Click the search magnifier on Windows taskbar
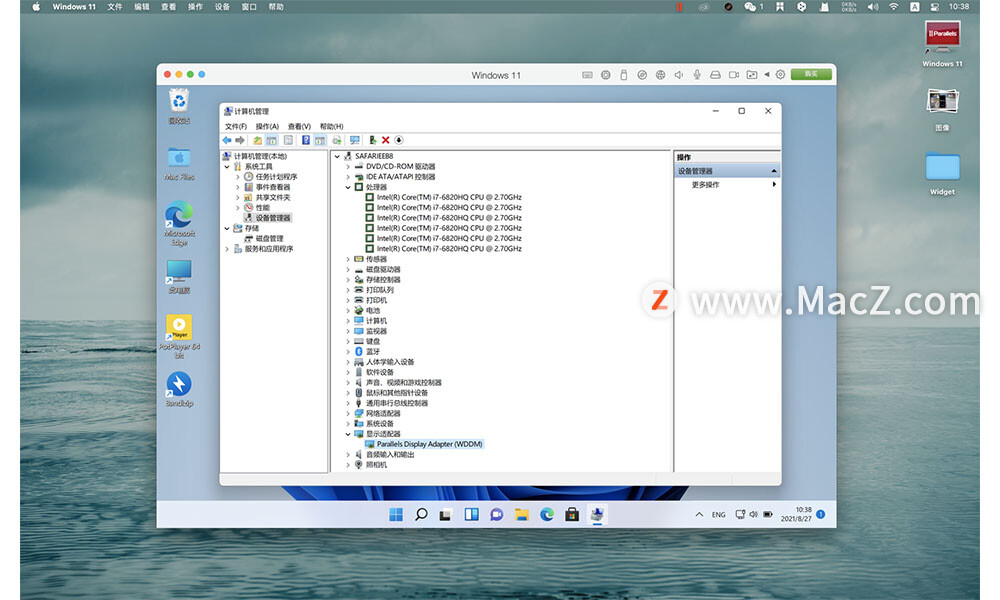Screen dimensions: 1000x600 tap(421, 515)
